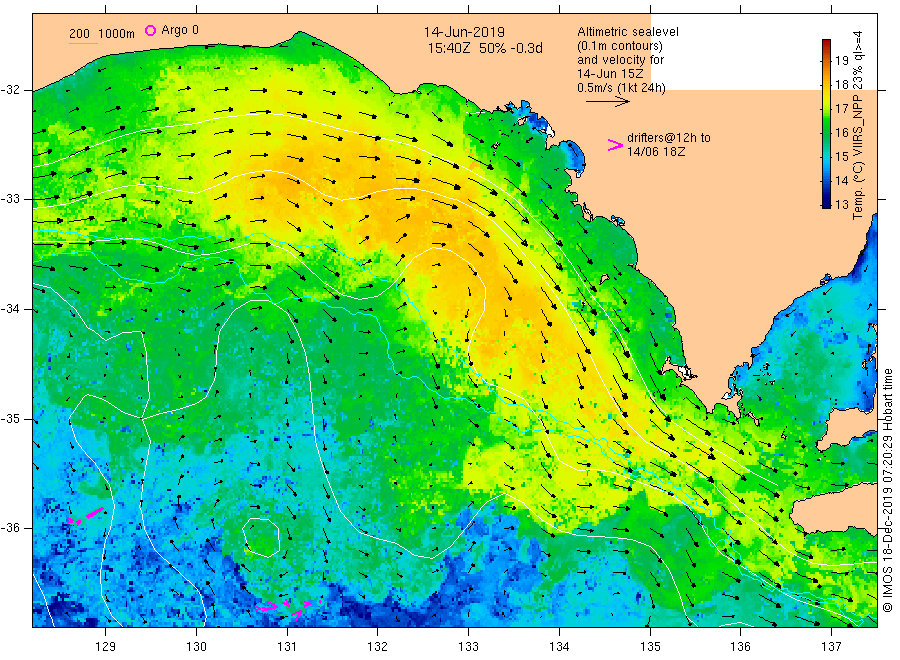
Task: Click the latitude label -36
Action: pos(10,527)
